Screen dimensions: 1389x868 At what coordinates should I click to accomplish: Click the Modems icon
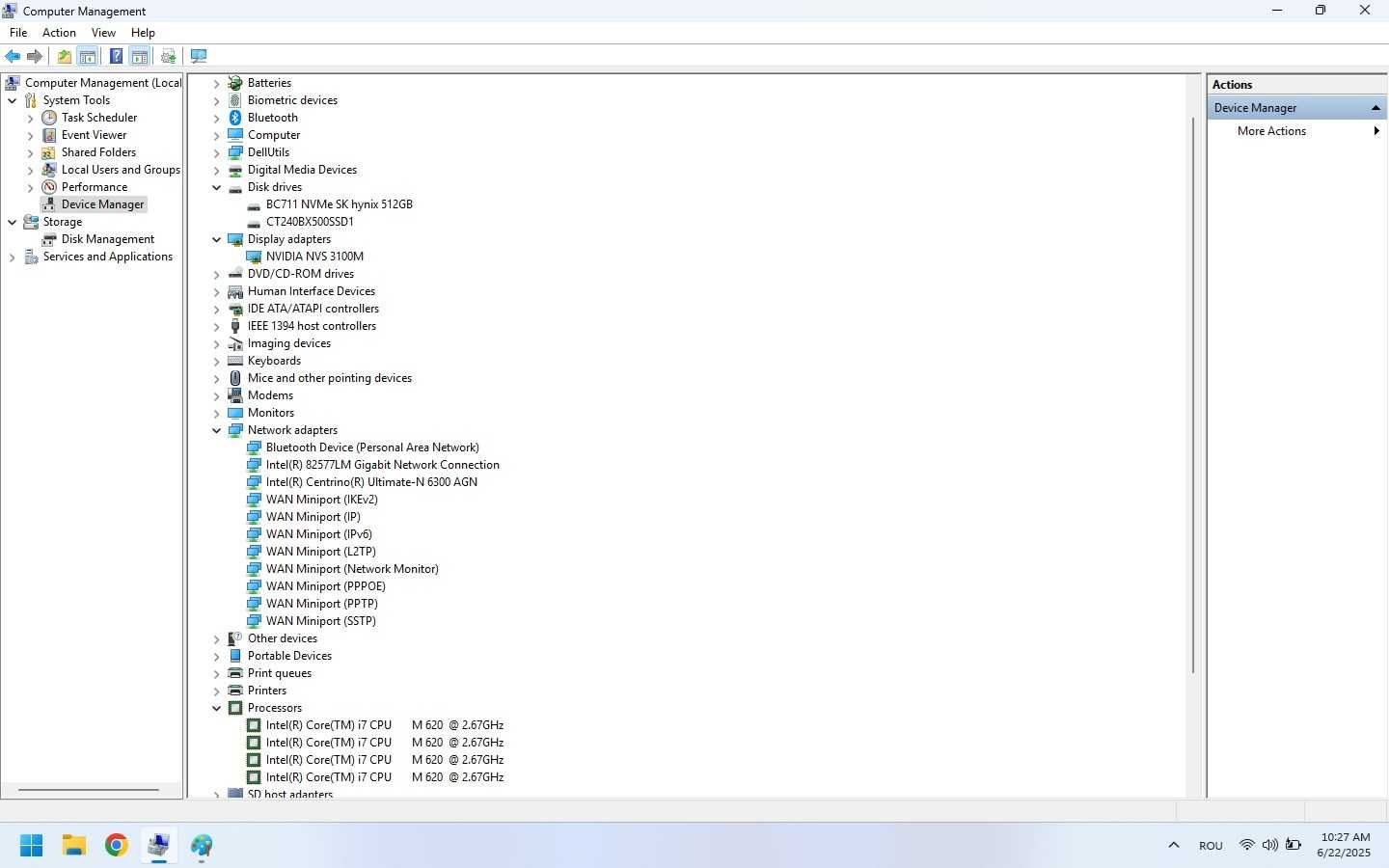tap(234, 395)
